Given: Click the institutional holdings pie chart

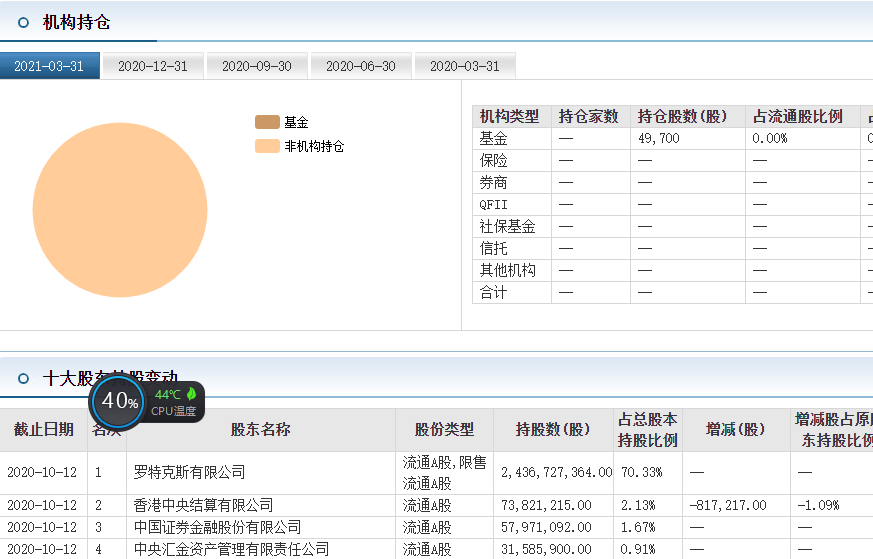Looking at the screenshot, I should click(120, 210).
